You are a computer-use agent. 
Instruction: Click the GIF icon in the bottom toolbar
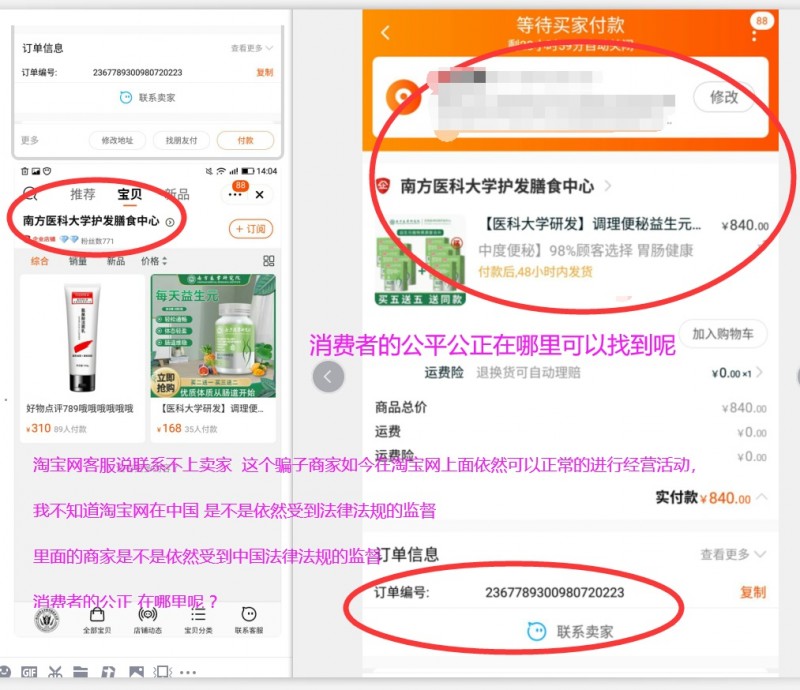[x=29, y=672]
